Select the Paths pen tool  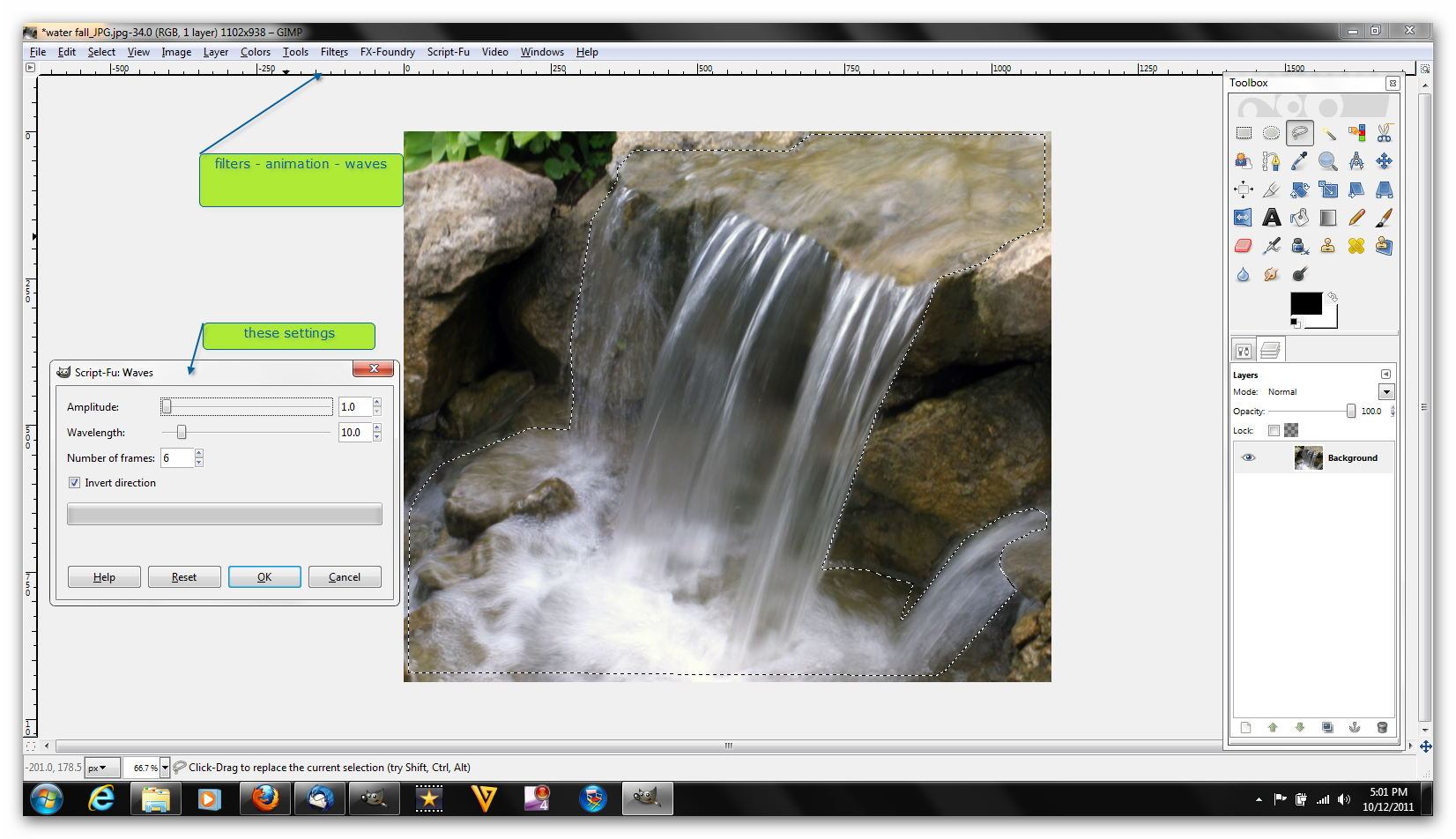tap(1271, 161)
